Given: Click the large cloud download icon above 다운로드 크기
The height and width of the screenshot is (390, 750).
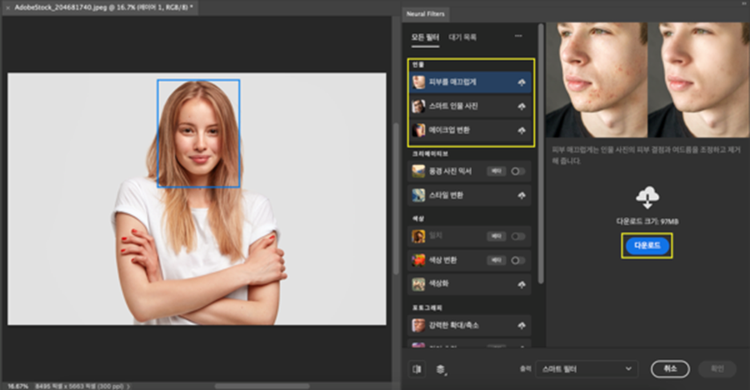Looking at the screenshot, I should click(x=647, y=198).
